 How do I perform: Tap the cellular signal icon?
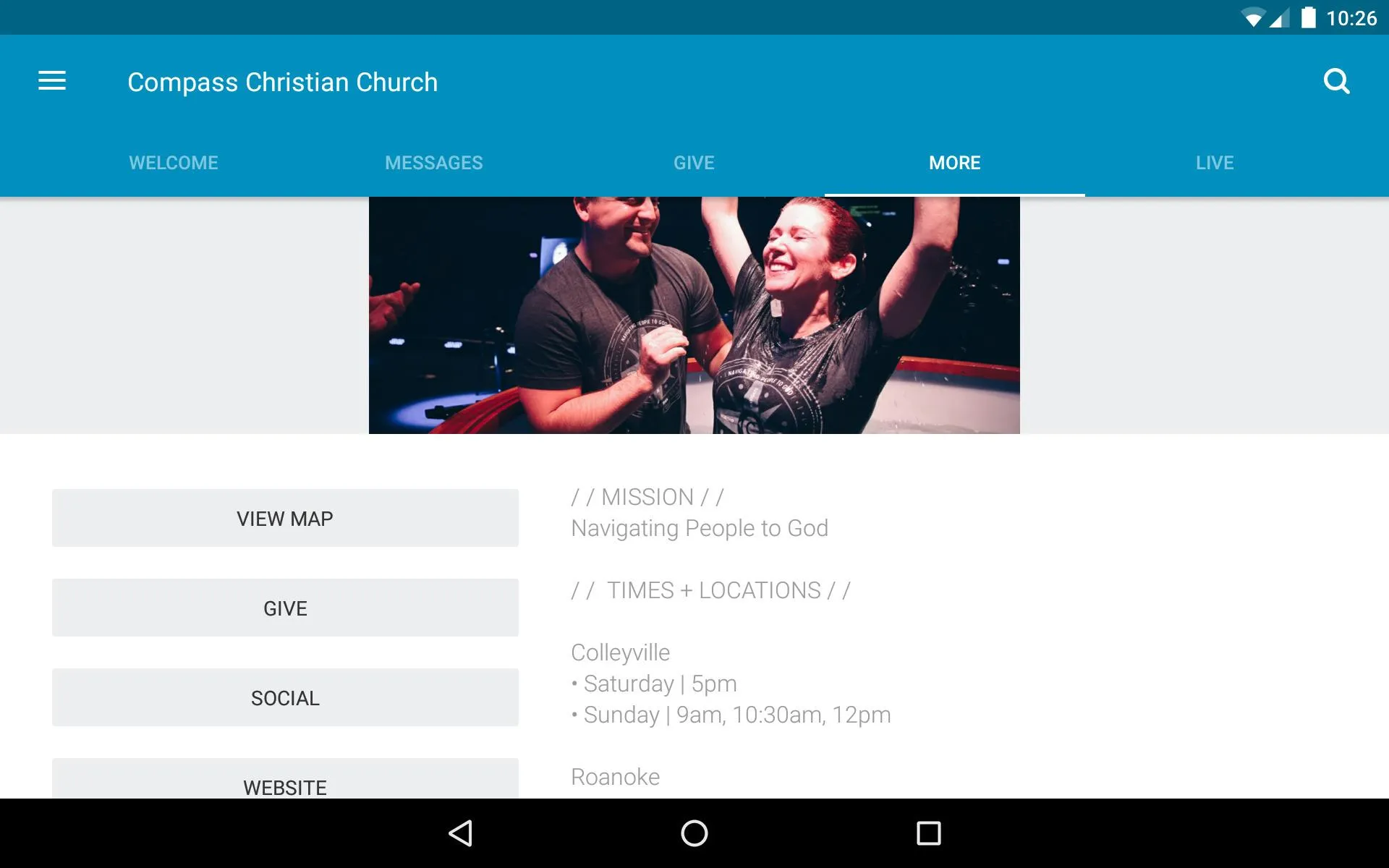click(1280, 18)
